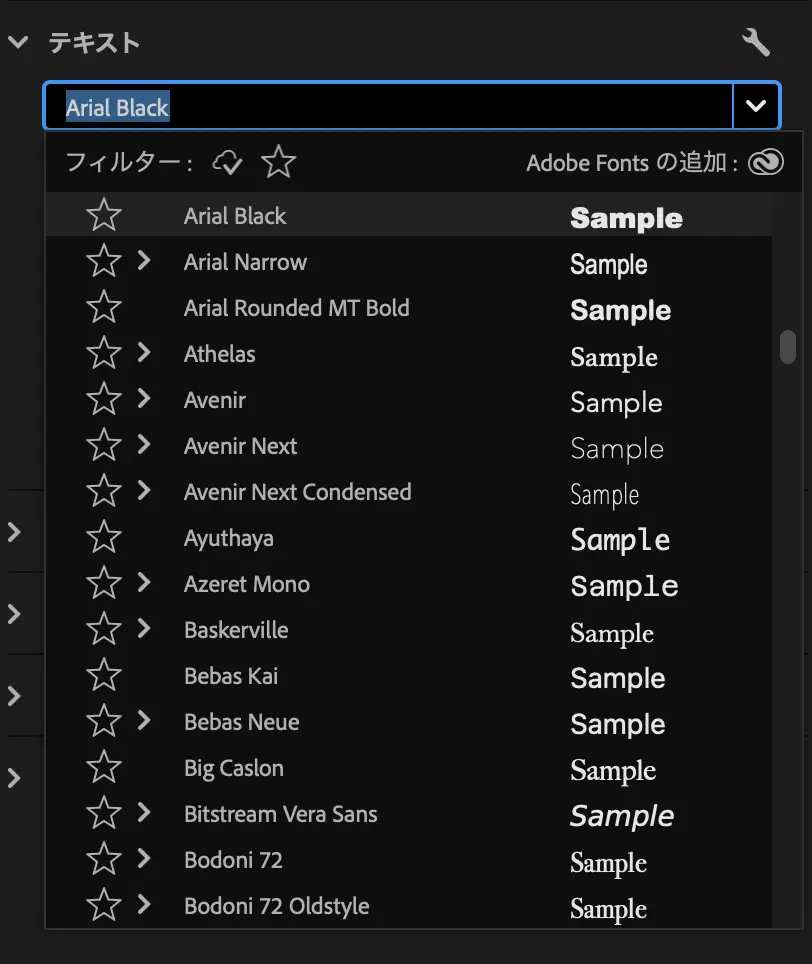The width and height of the screenshot is (812, 964).
Task: Open the Text panel settings wrench icon
Action: (x=756, y=42)
